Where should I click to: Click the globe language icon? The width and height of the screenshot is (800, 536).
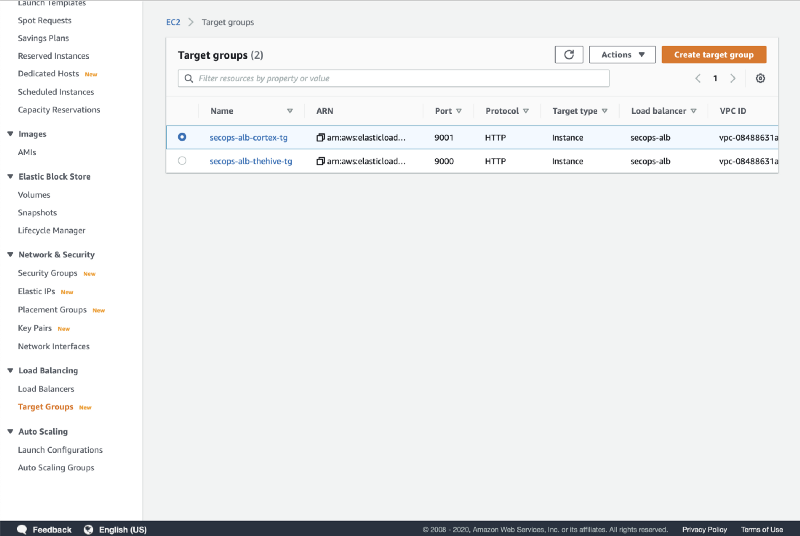pyautogui.click(x=88, y=529)
